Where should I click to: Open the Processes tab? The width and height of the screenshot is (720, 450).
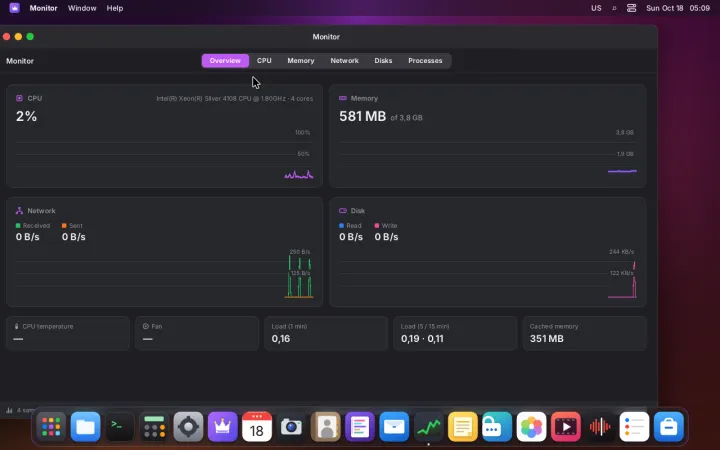(x=425, y=61)
